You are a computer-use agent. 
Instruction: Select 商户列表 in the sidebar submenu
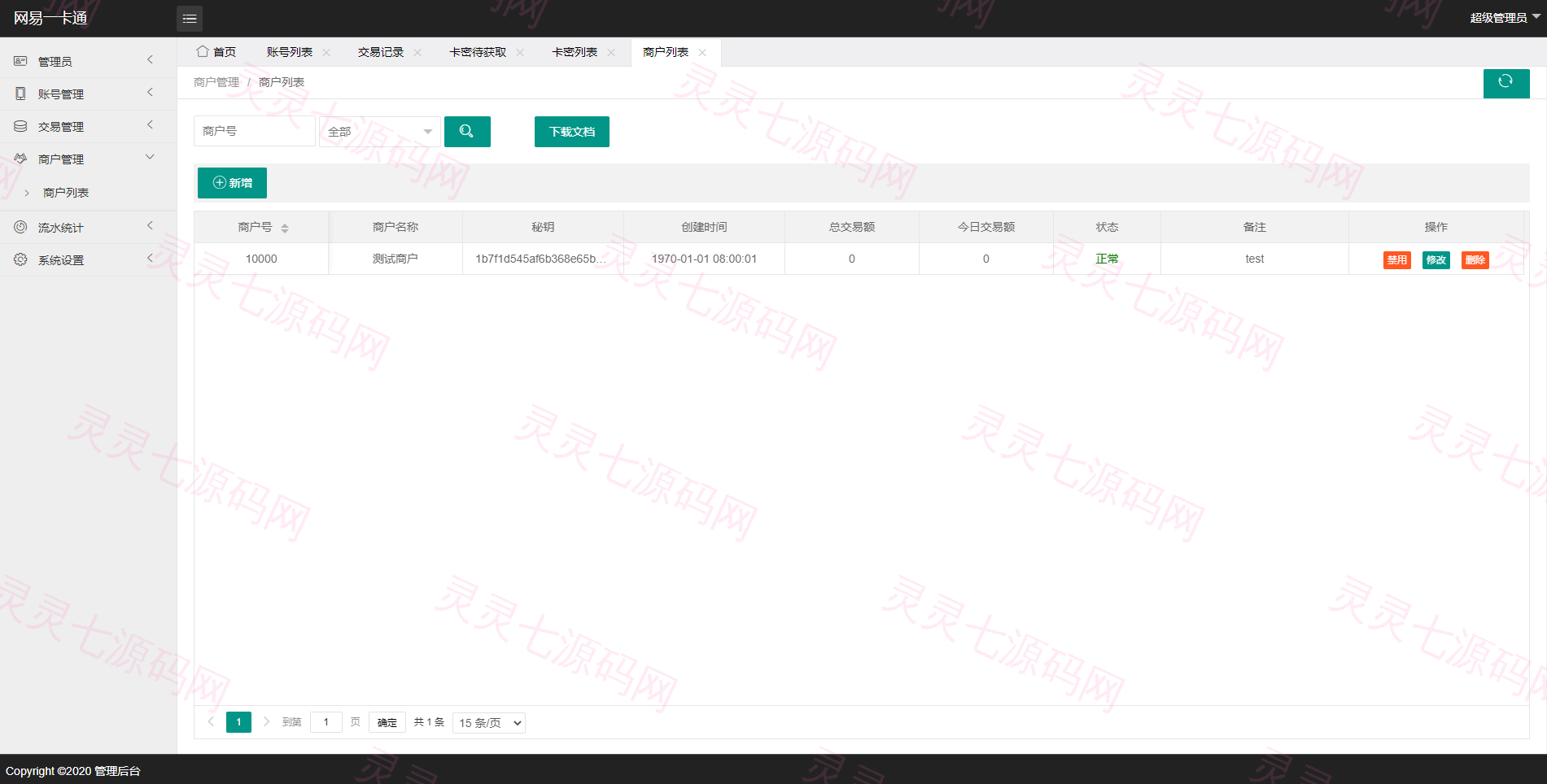[66, 193]
